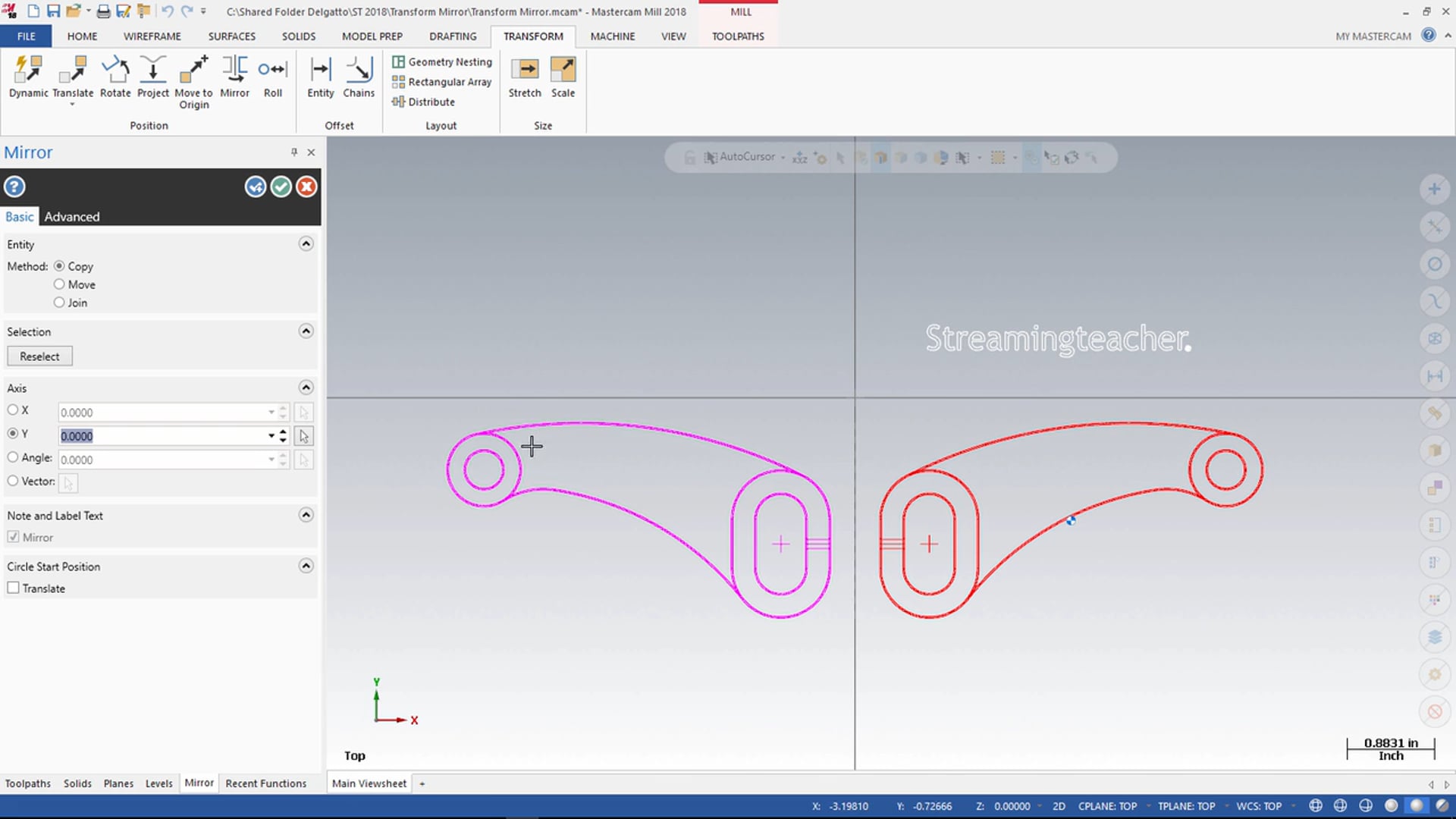Screen dimensions: 1456x819
Task: Click Offset Chains tool
Action: (359, 77)
